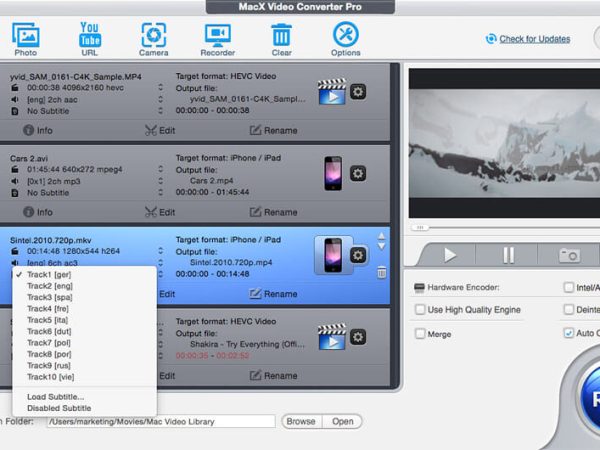Image resolution: width=600 pixels, height=450 pixels.
Task: Open settings gear for Sintel.2010.720p.mkv
Action: [358, 255]
